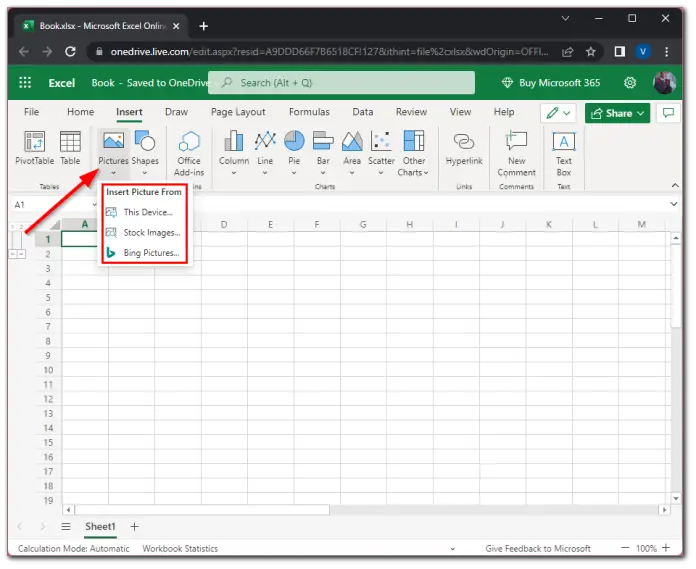Screen dimensions: 696x569
Task: Switch to the Data tab
Action: pos(363,112)
